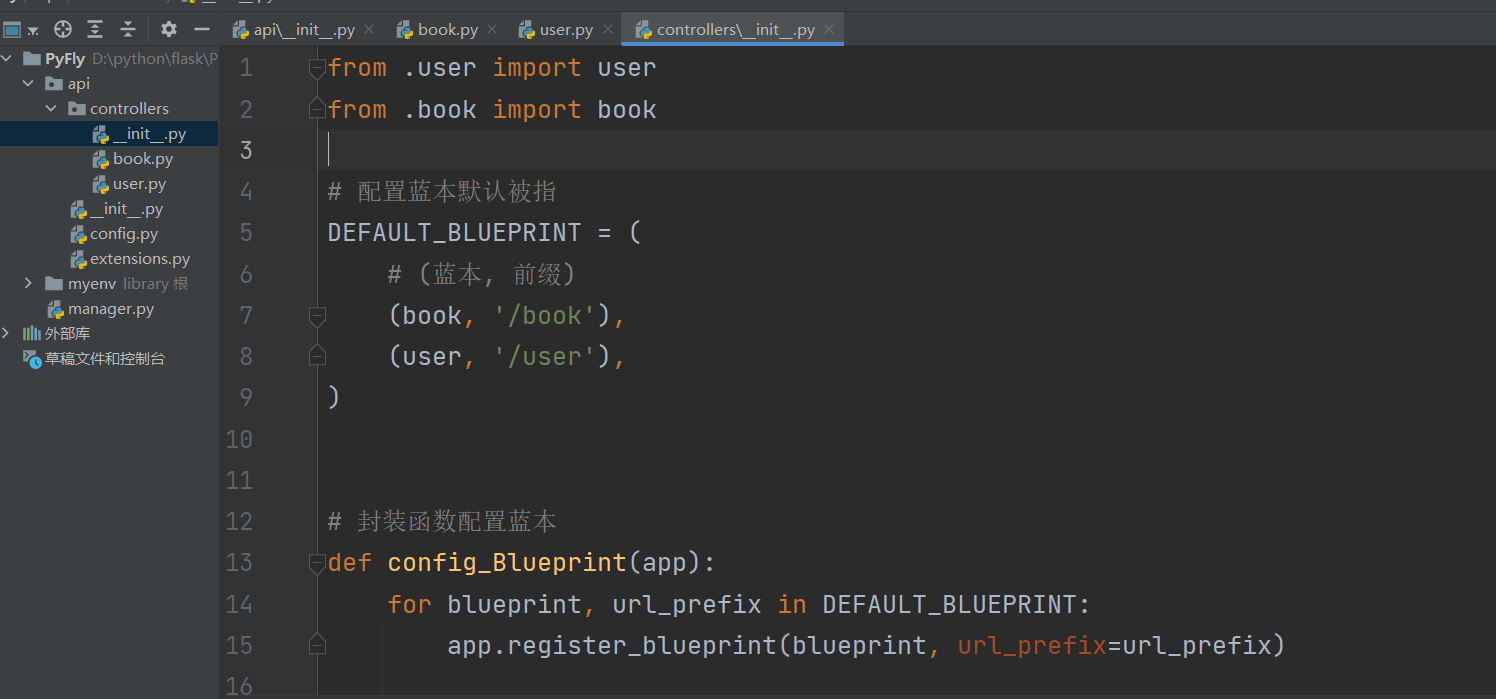Open project panel settings gear
This screenshot has height=699, width=1496.
pyautogui.click(x=168, y=29)
